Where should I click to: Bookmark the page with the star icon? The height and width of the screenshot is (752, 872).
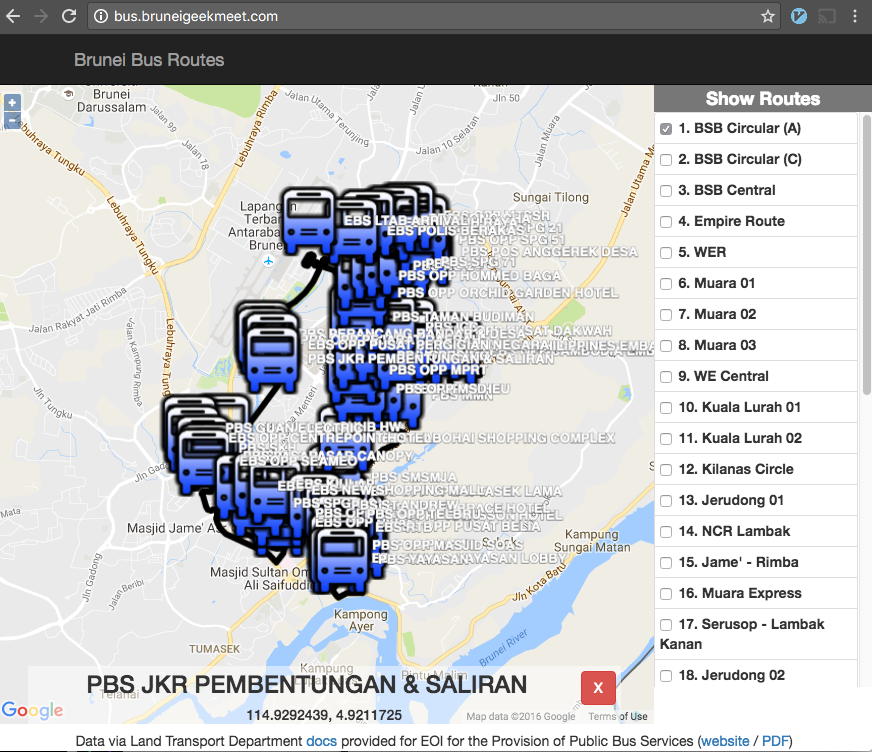(x=768, y=16)
